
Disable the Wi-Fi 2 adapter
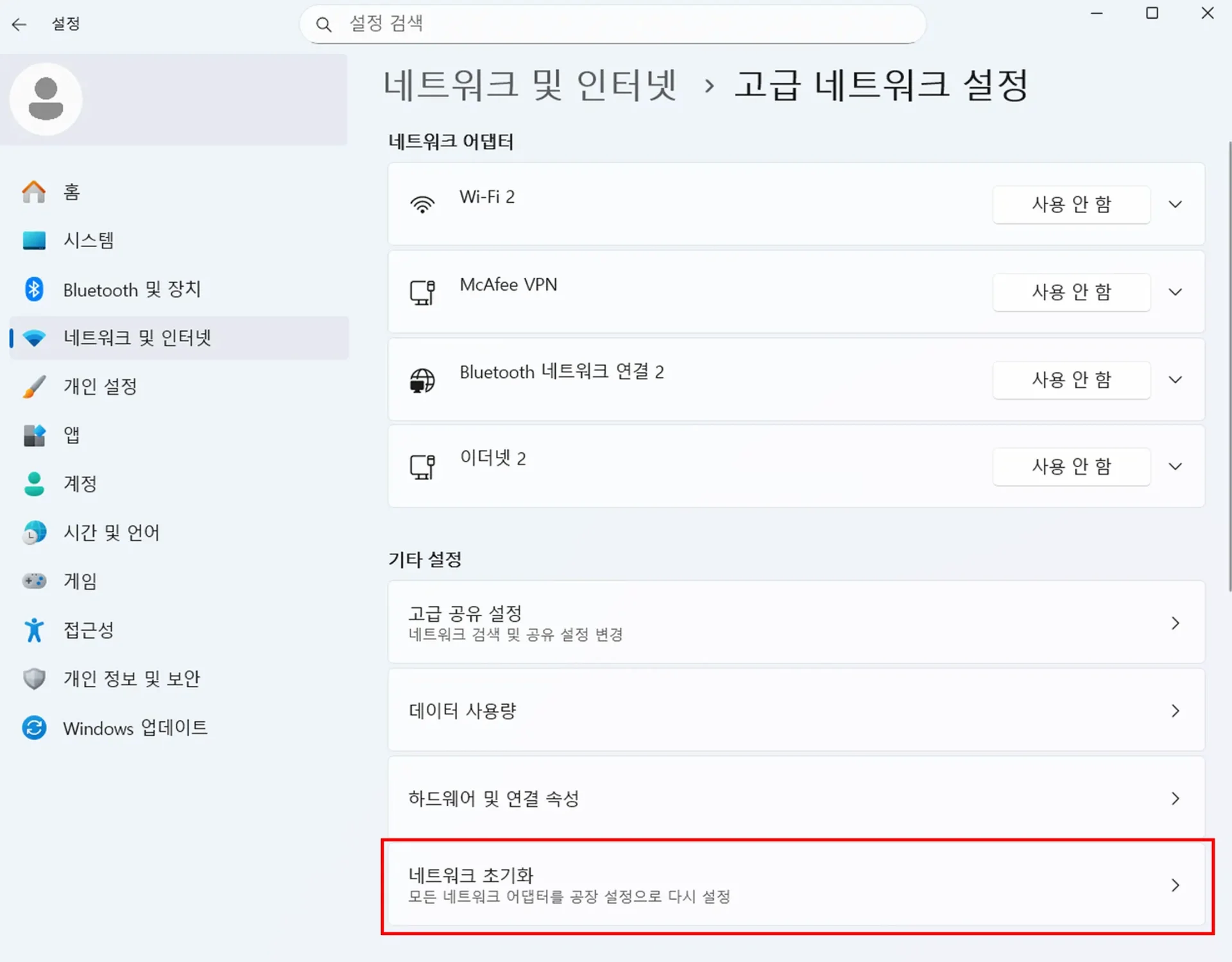[x=1071, y=205]
